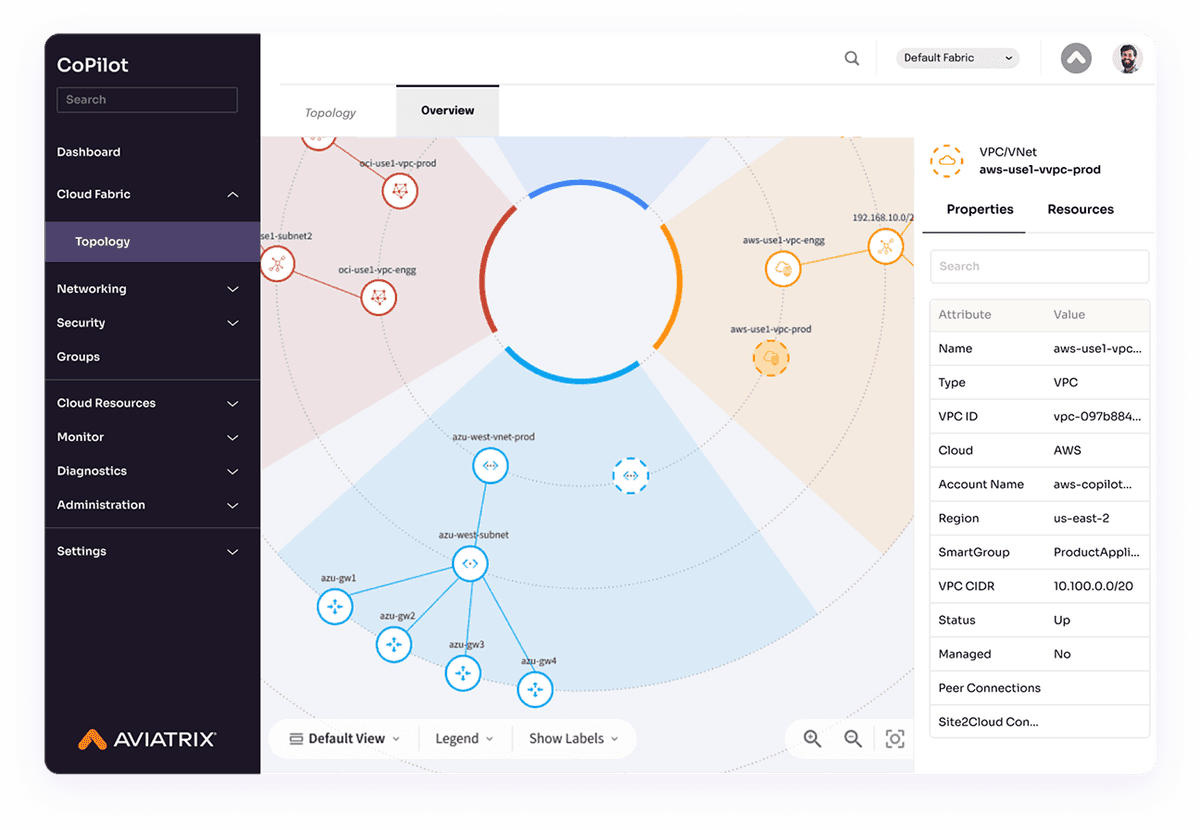Switch to the Topology tab
This screenshot has width=1200, height=830.
click(330, 113)
